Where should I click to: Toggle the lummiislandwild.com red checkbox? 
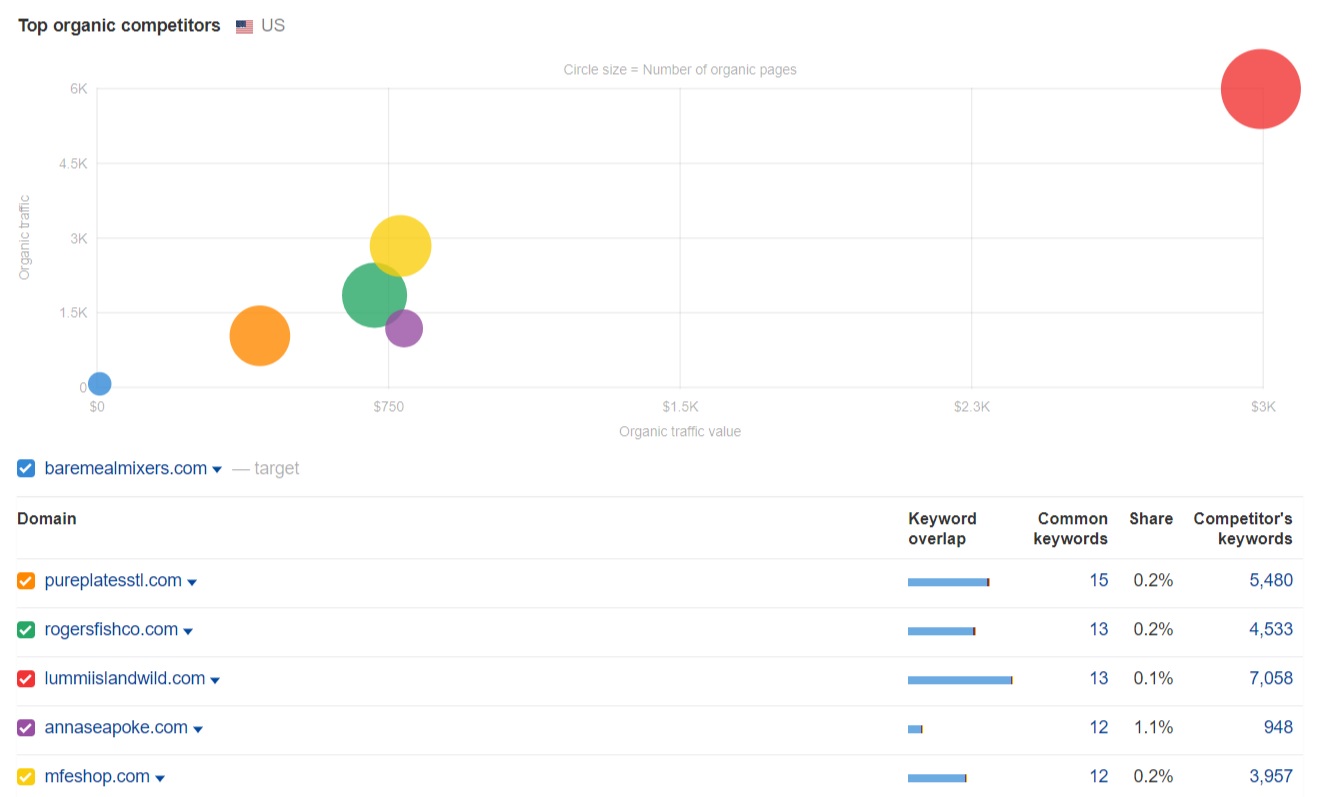pos(27,679)
